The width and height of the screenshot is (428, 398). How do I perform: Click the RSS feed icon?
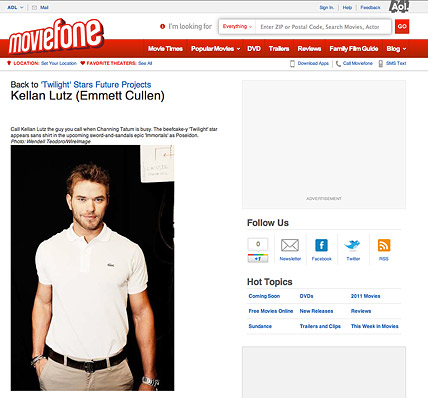click(x=384, y=245)
